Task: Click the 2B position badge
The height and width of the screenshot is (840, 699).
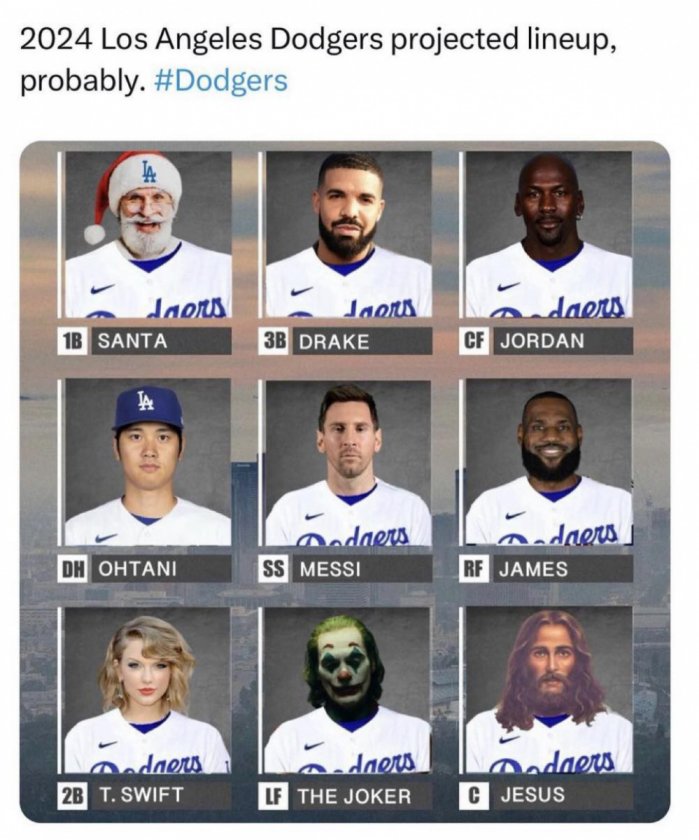Action: pyautogui.click(x=72, y=796)
